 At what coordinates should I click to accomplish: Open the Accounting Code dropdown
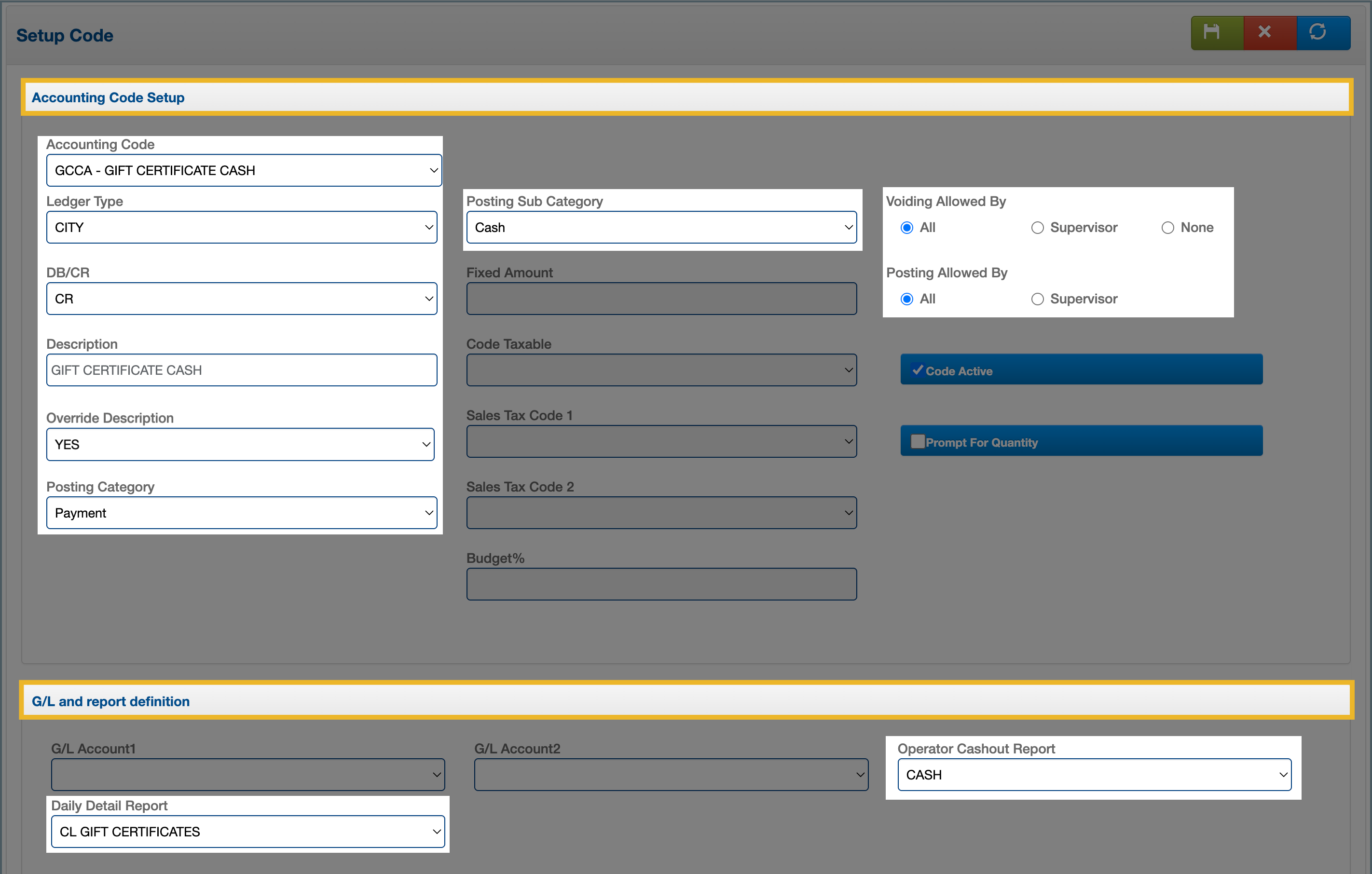click(x=244, y=170)
